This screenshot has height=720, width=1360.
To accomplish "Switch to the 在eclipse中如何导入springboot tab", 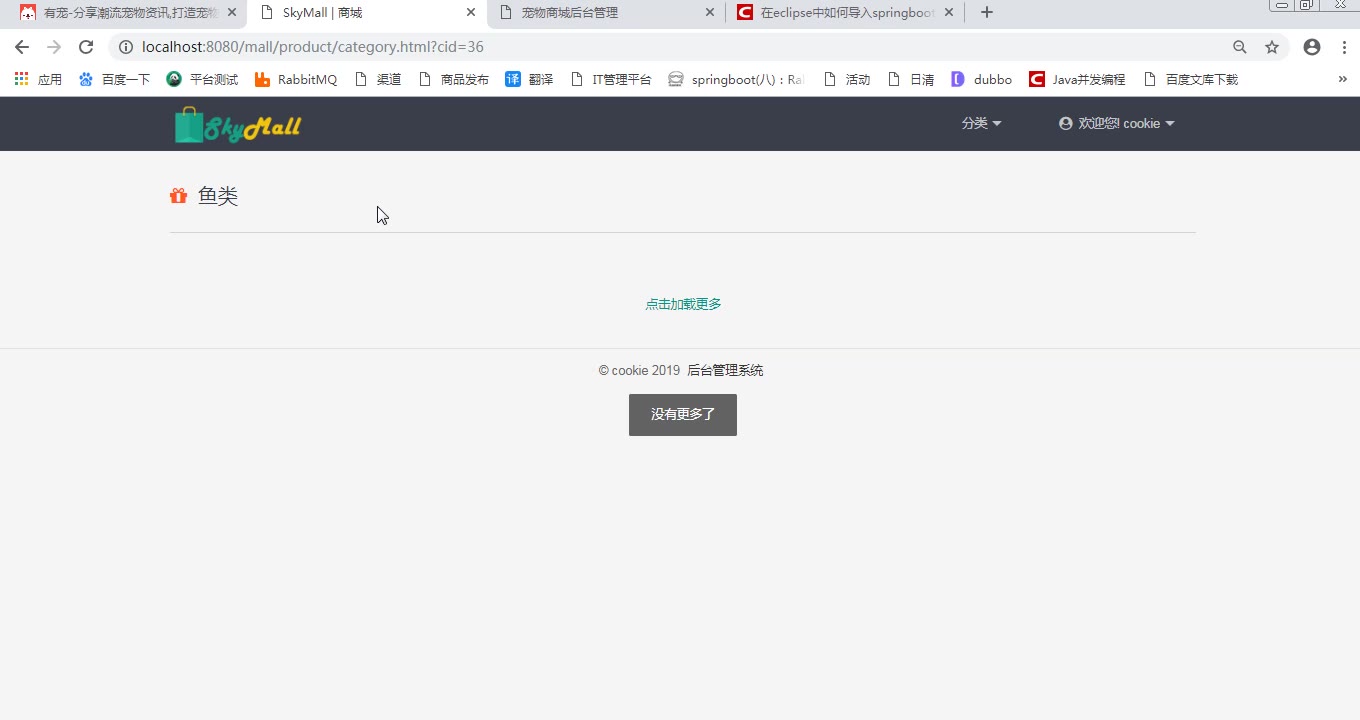I will tap(847, 13).
